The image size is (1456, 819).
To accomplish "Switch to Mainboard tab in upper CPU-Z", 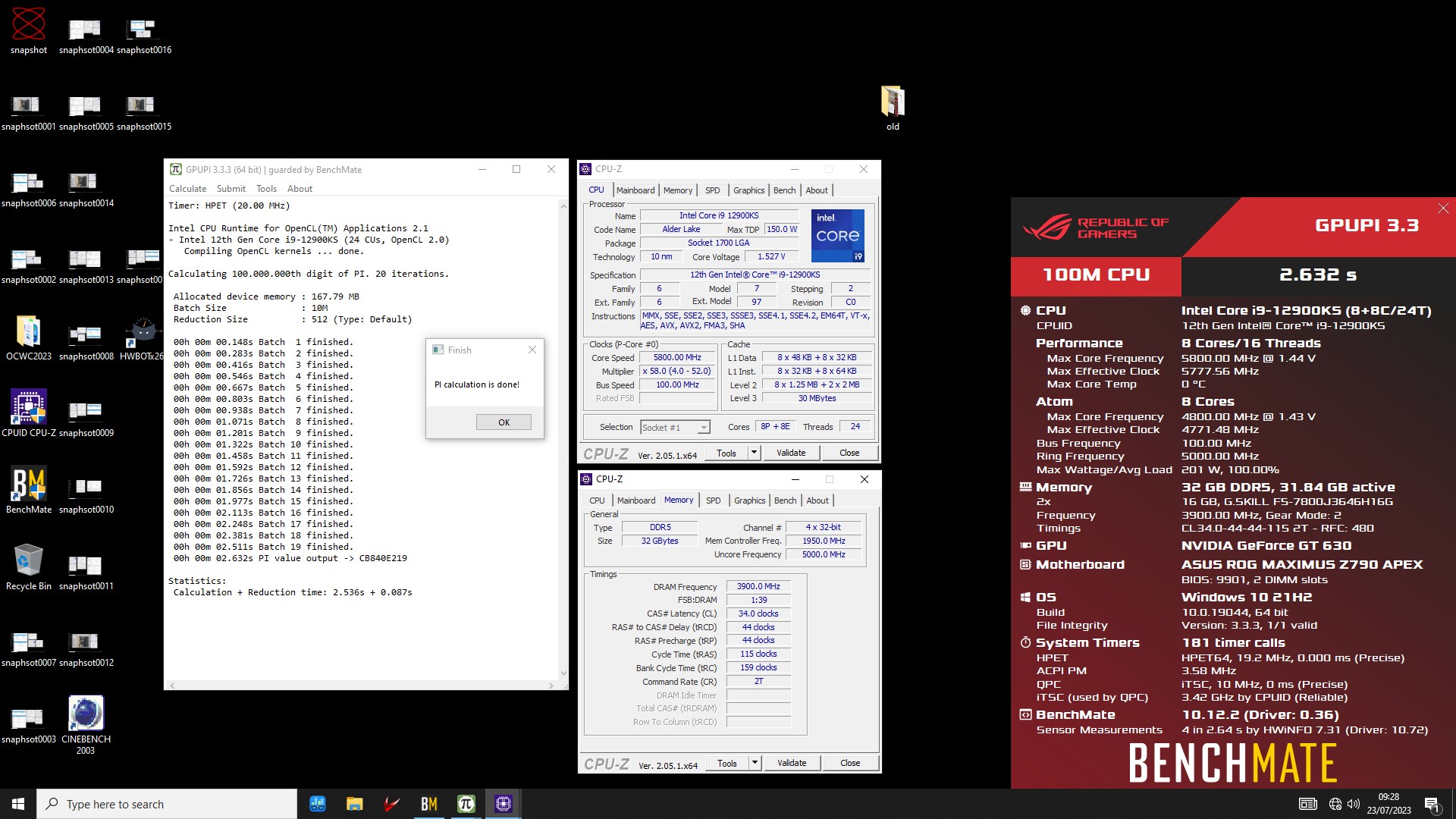I will click(635, 190).
